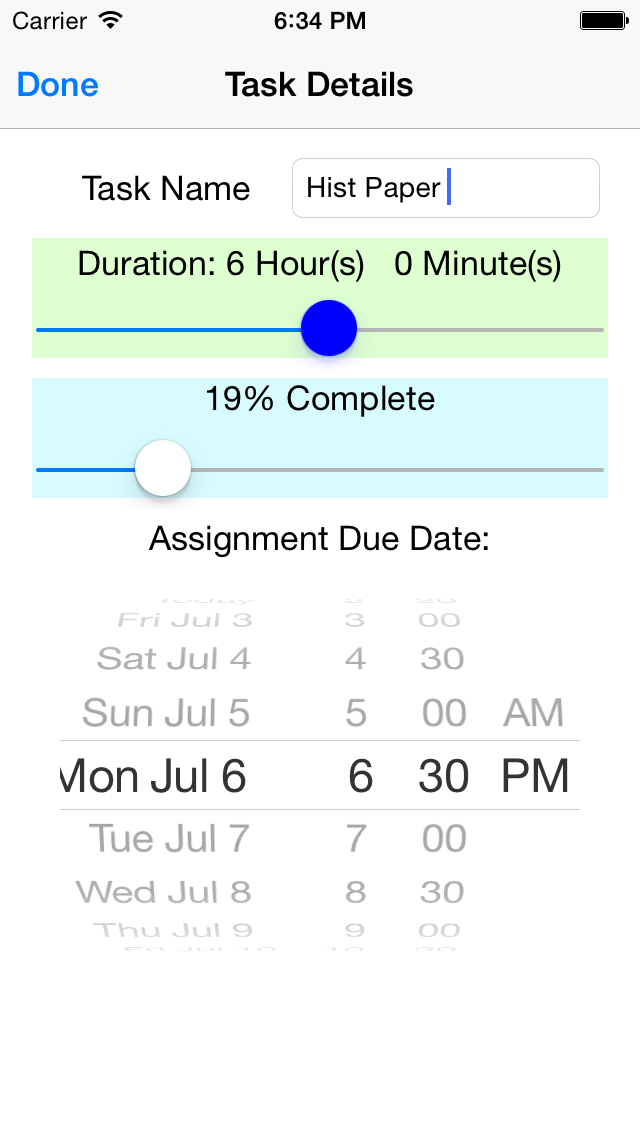Click the Hist Paper text field

(x=445, y=187)
